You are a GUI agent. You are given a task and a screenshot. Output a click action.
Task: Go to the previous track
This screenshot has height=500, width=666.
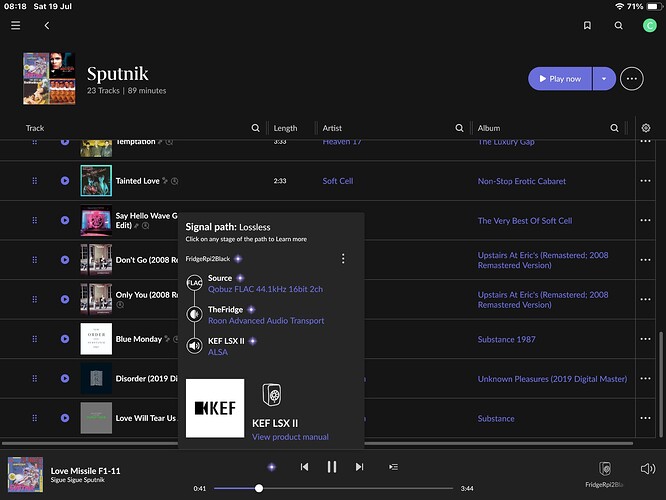pyautogui.click(x=304, y=466)
